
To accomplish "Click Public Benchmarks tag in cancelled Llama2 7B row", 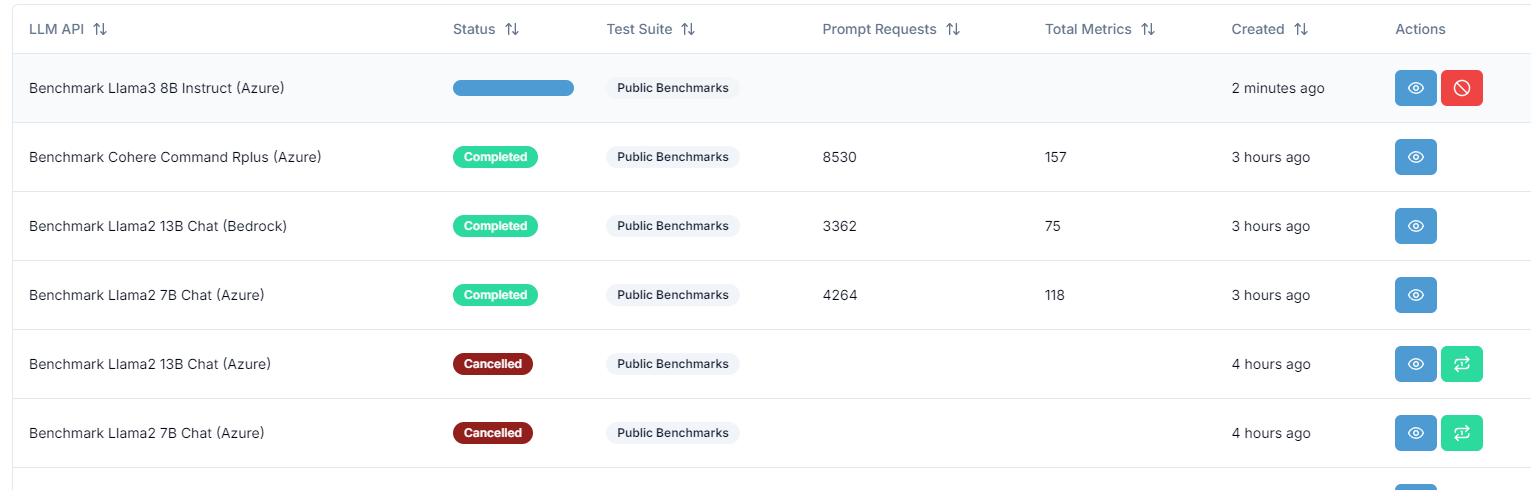I will pos(673,433).
